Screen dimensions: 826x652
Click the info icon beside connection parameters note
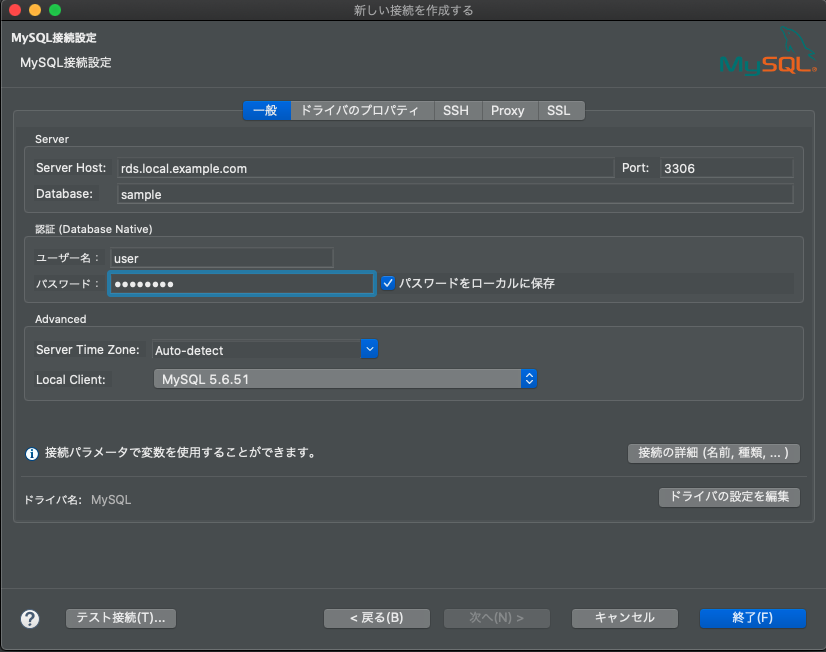[x=32, y=453]
